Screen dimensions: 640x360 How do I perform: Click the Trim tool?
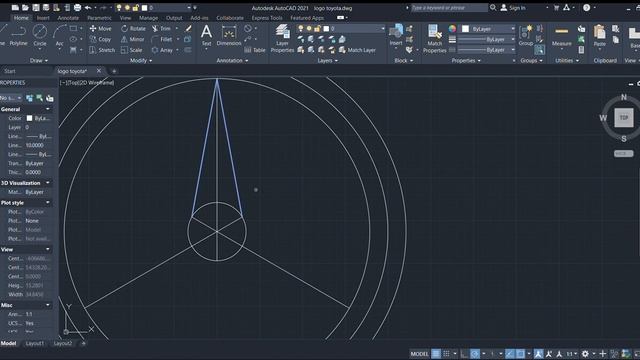(162, 29)
